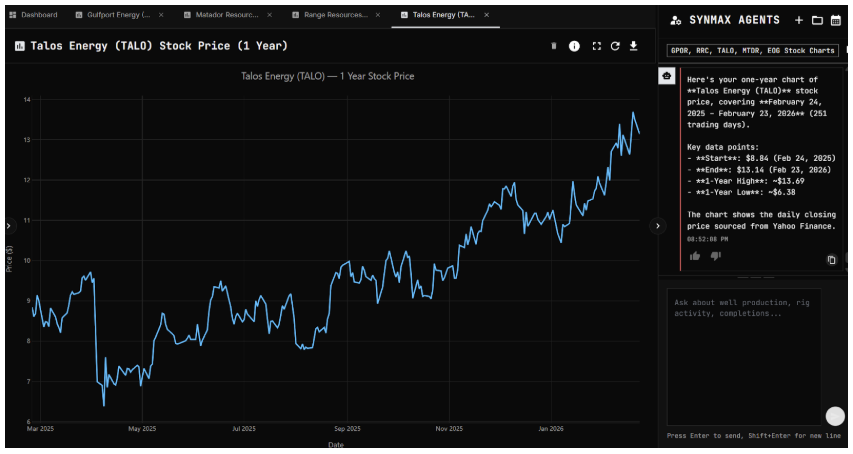Open the folder icon in Synmax Agents
This screenshot has height=454, width=853.
click(x=817, y=20)
